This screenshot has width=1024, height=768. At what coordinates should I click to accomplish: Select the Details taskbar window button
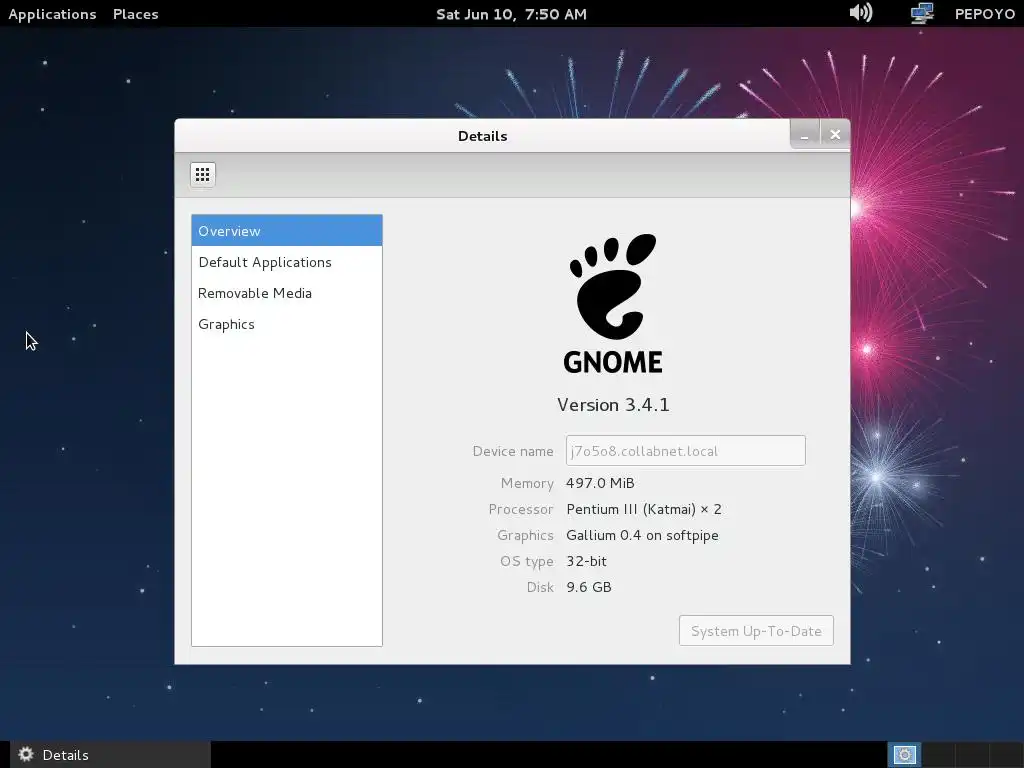pos(110,755)
